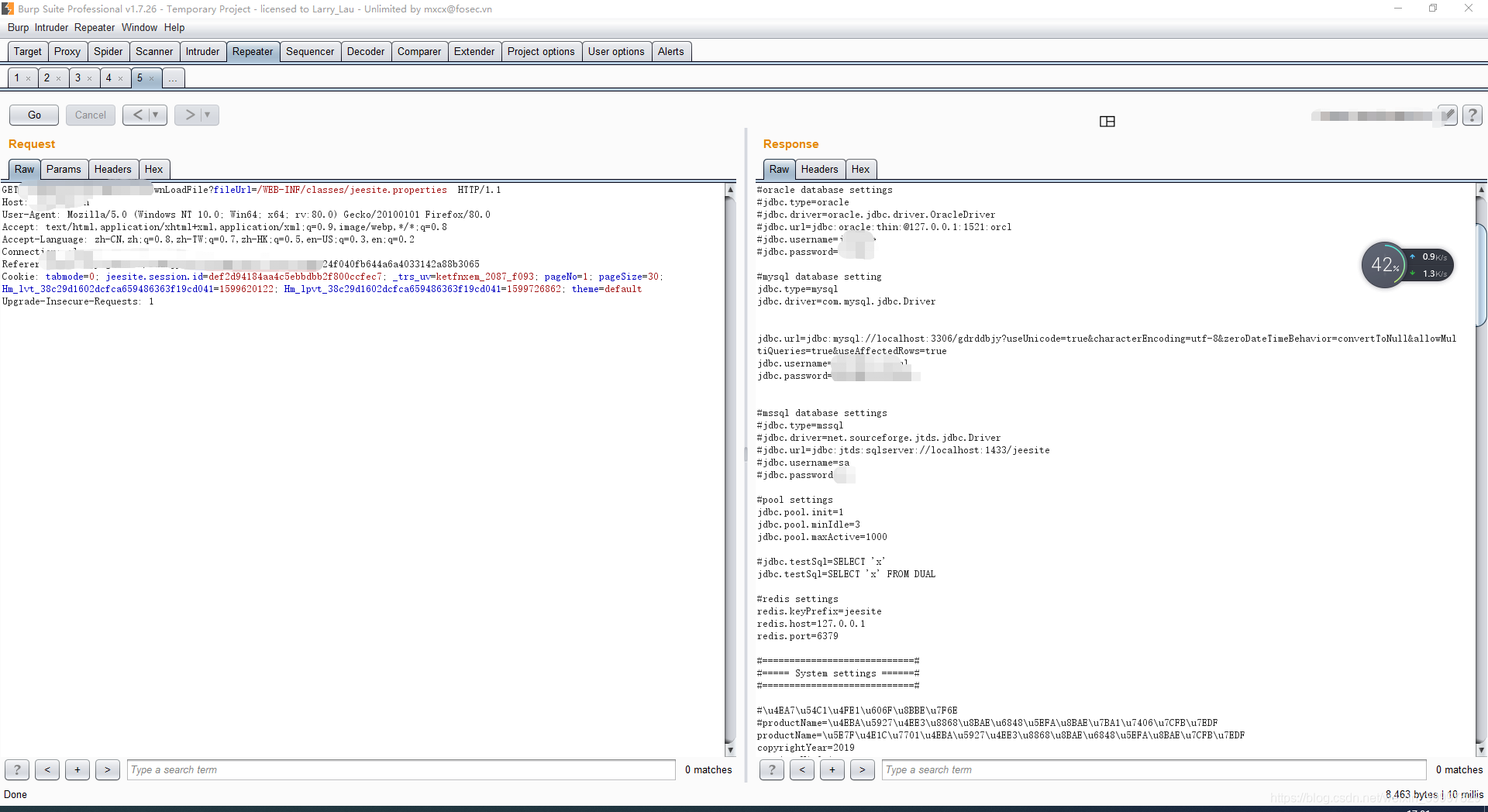The image size is (1488, 812).
Task: Open request search help icon
Action: 17,769
